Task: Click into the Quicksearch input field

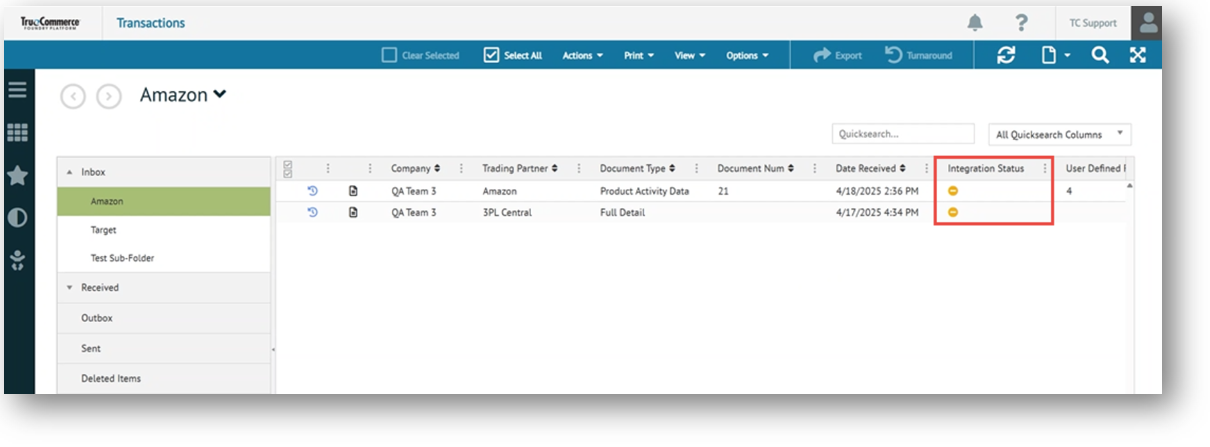Action: [902, 135]
